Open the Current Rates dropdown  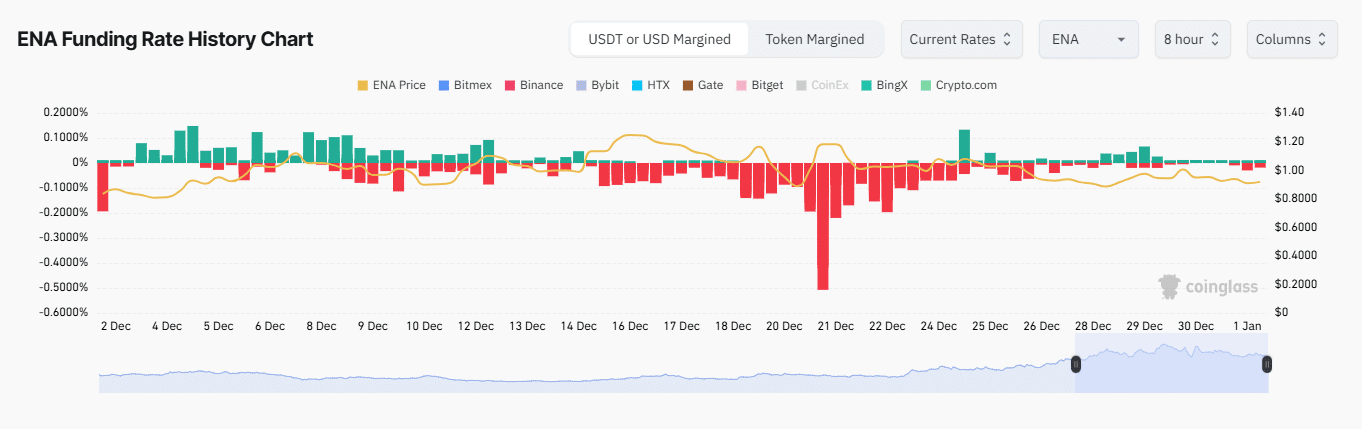(962, 39)
